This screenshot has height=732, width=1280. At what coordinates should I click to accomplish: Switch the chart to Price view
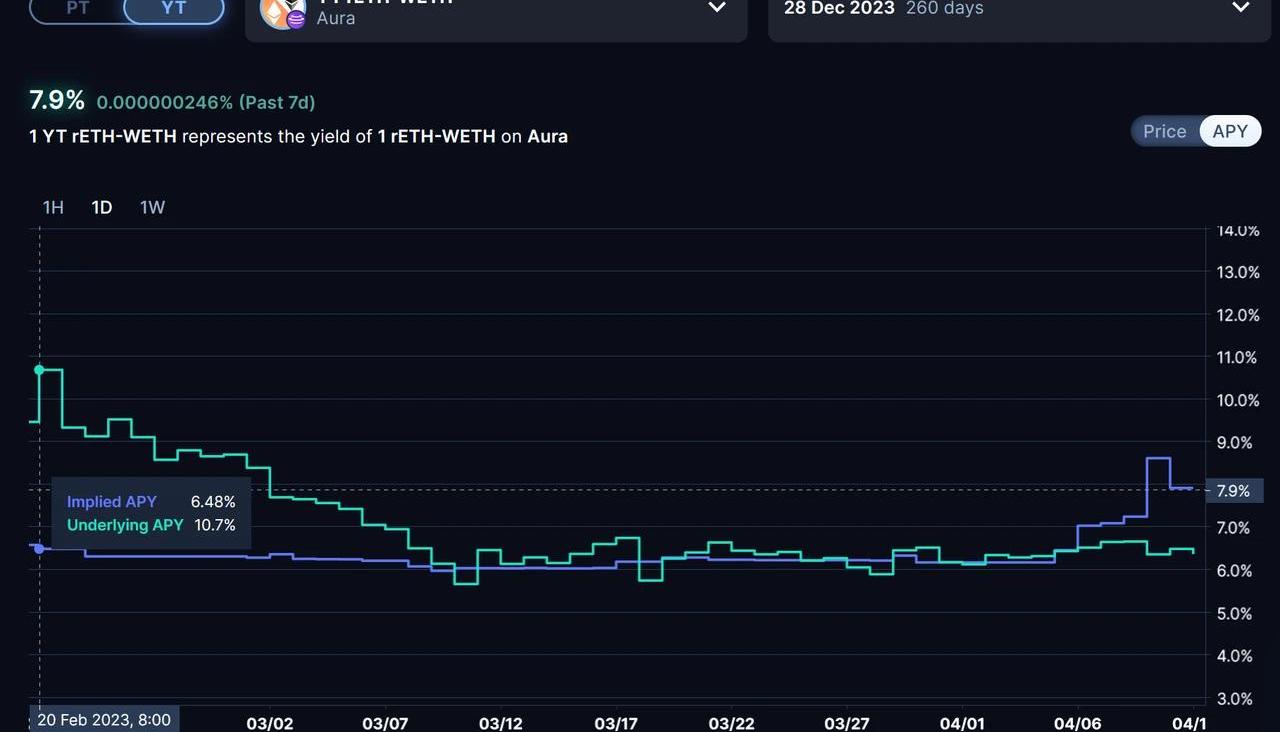(x=1164, y=131)
